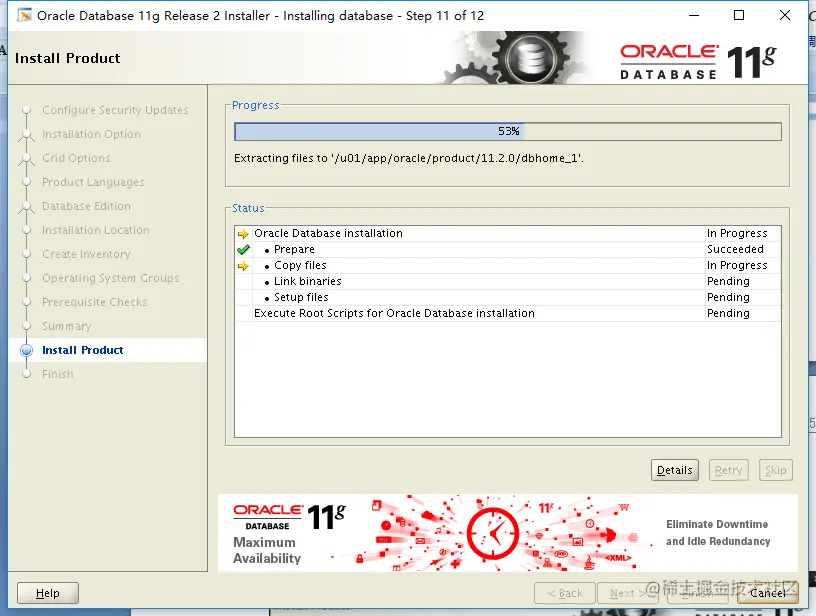Open the Details button
Image resolution: width=816 pixels, height=616 pixels.
point(674,470)
